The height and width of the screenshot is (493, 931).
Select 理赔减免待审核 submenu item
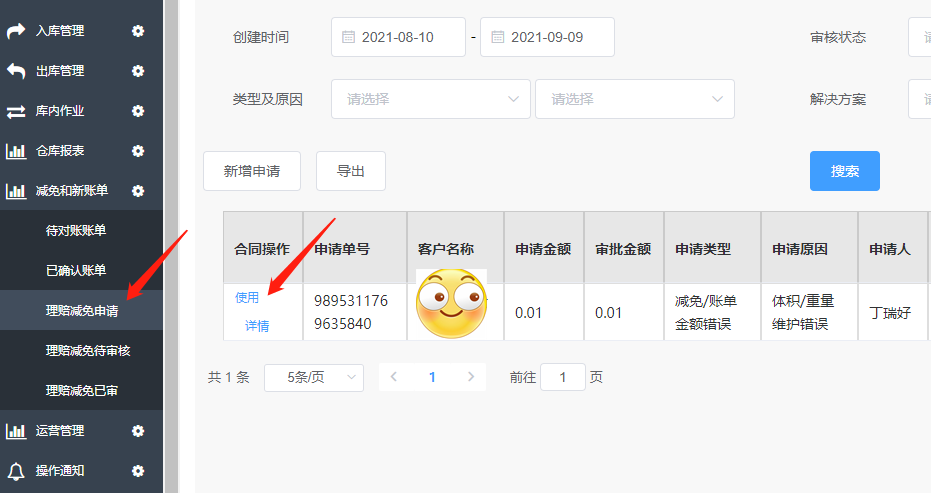(x=81, y=350)
